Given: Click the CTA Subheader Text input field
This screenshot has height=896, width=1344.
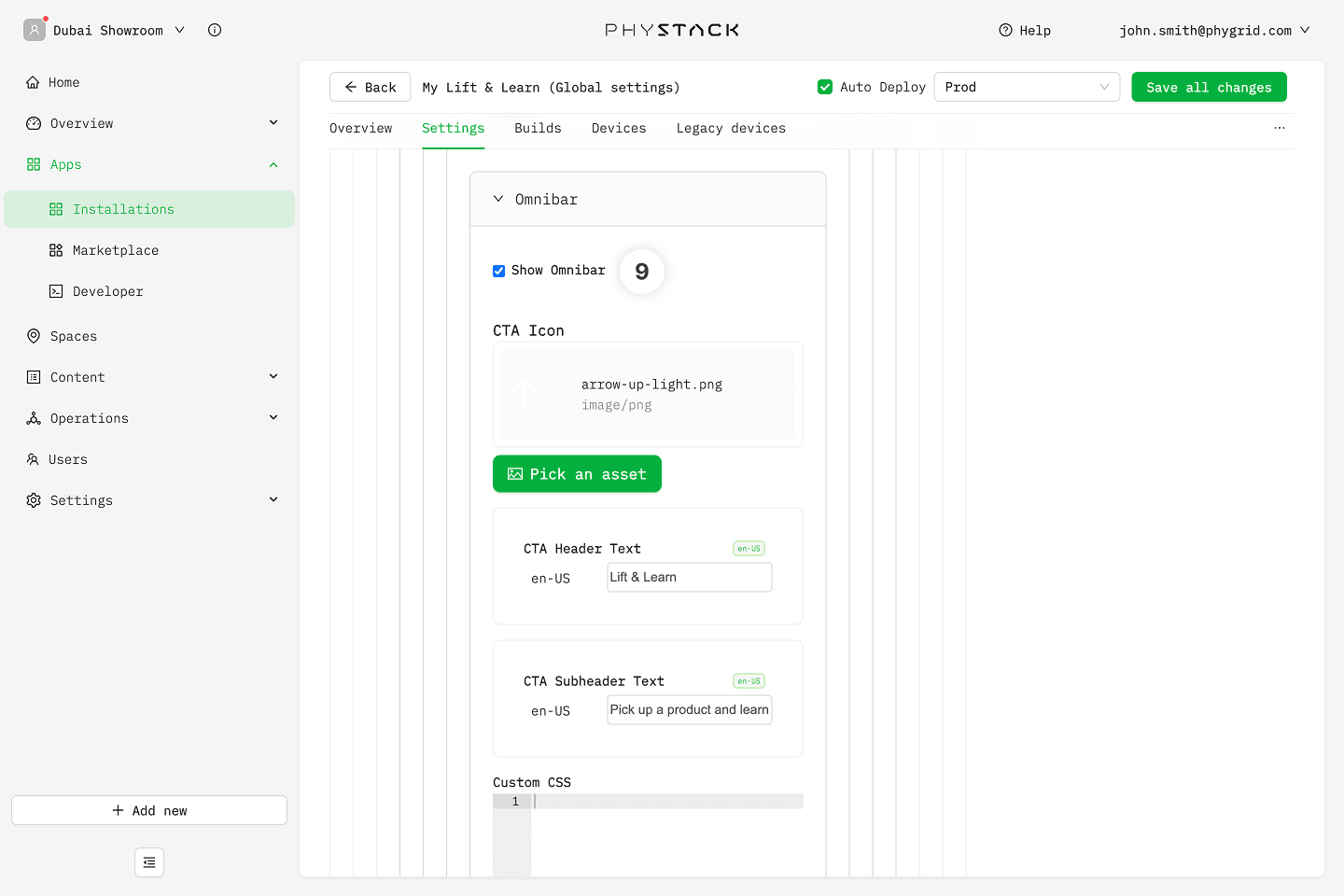Looking at the screenshot, I should (690, 709).
